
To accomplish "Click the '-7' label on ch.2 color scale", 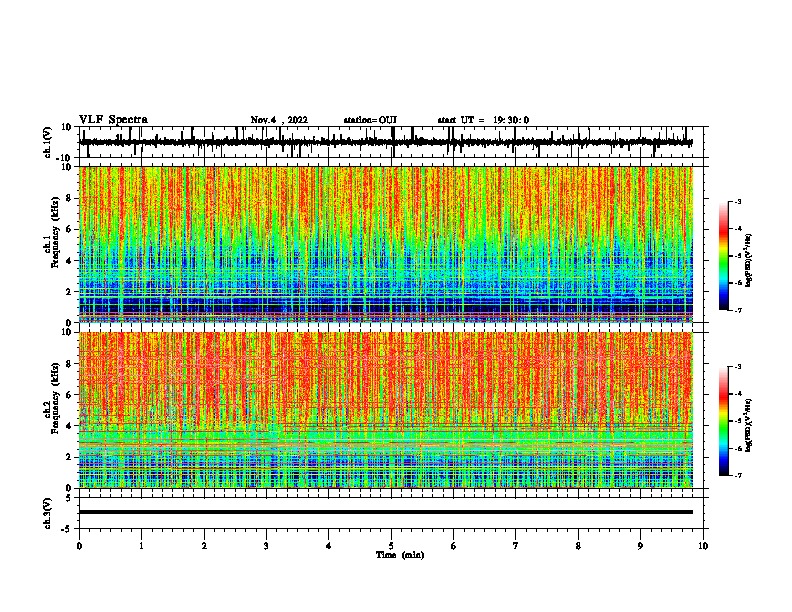I will pyautogui.click(x=737, y=476).
